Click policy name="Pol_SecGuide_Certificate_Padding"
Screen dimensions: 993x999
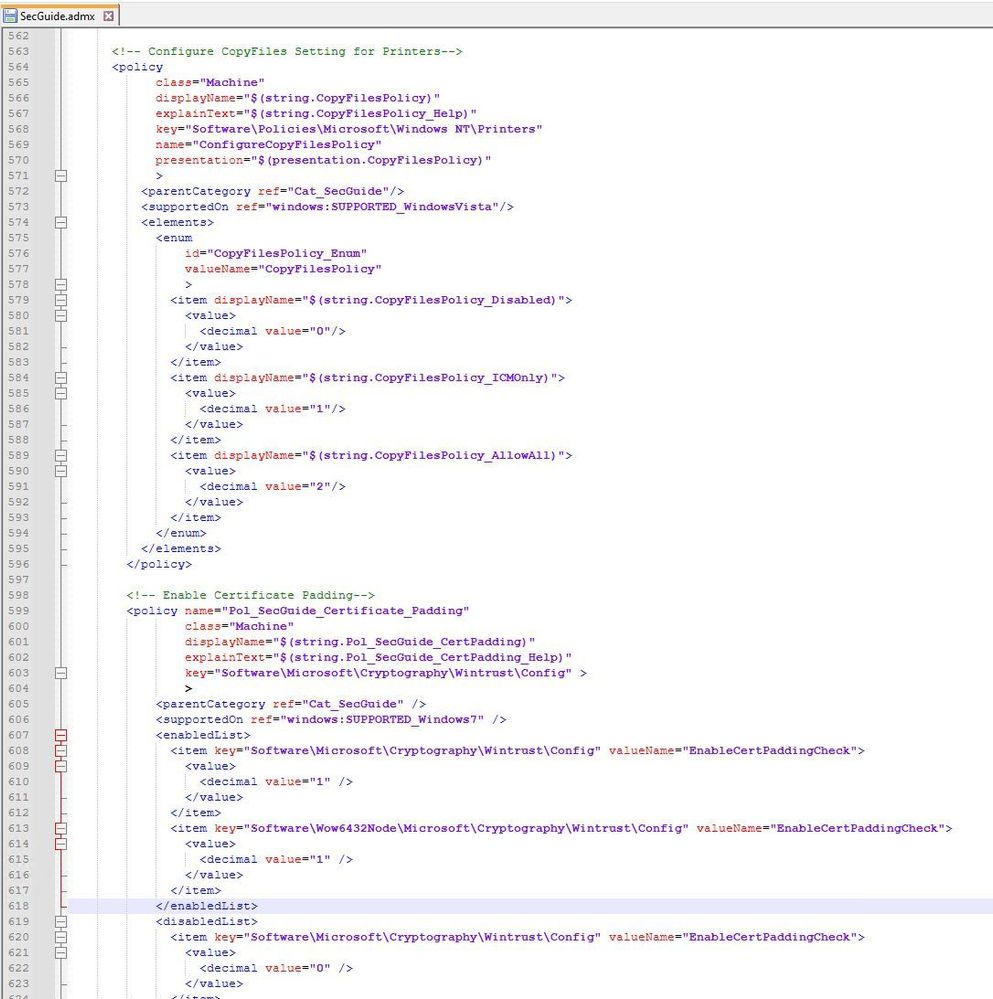pyautogui.click(x=297, y=611)
